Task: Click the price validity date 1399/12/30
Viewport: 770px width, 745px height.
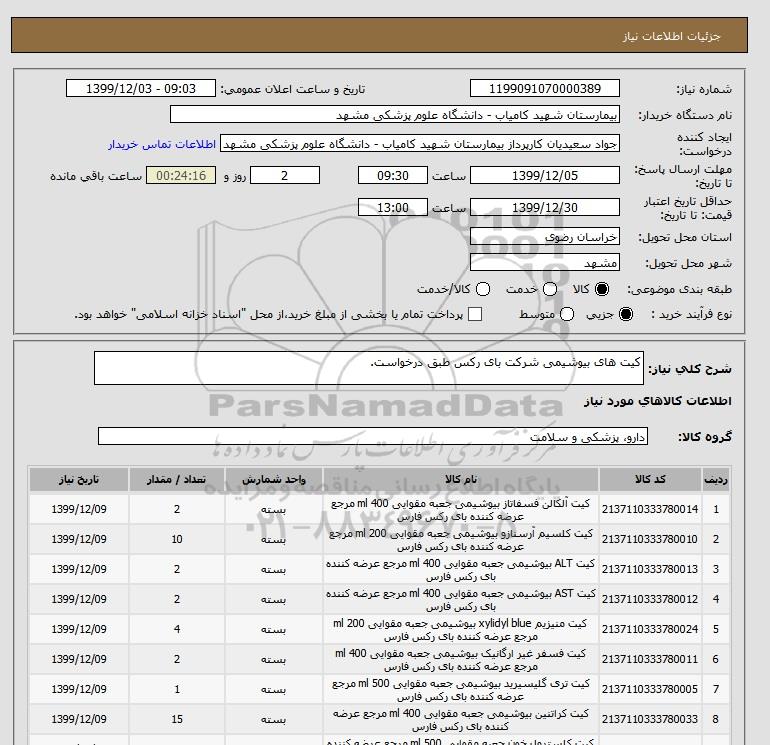Action: coord(545,207)
